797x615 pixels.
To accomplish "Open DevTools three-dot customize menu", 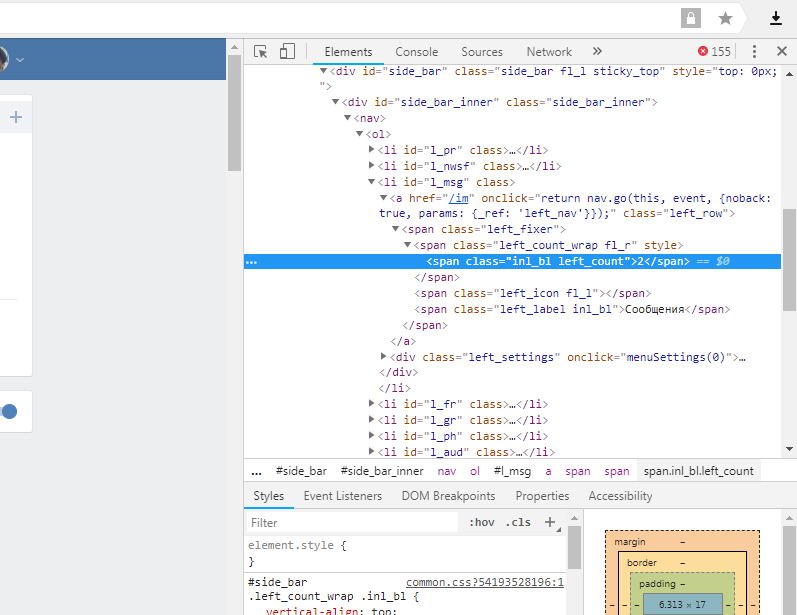I will coord(754,51).
